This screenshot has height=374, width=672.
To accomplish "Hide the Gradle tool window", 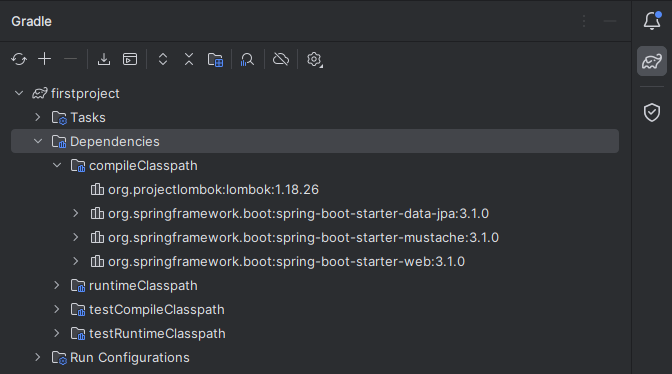I will [x=610, y=21].
